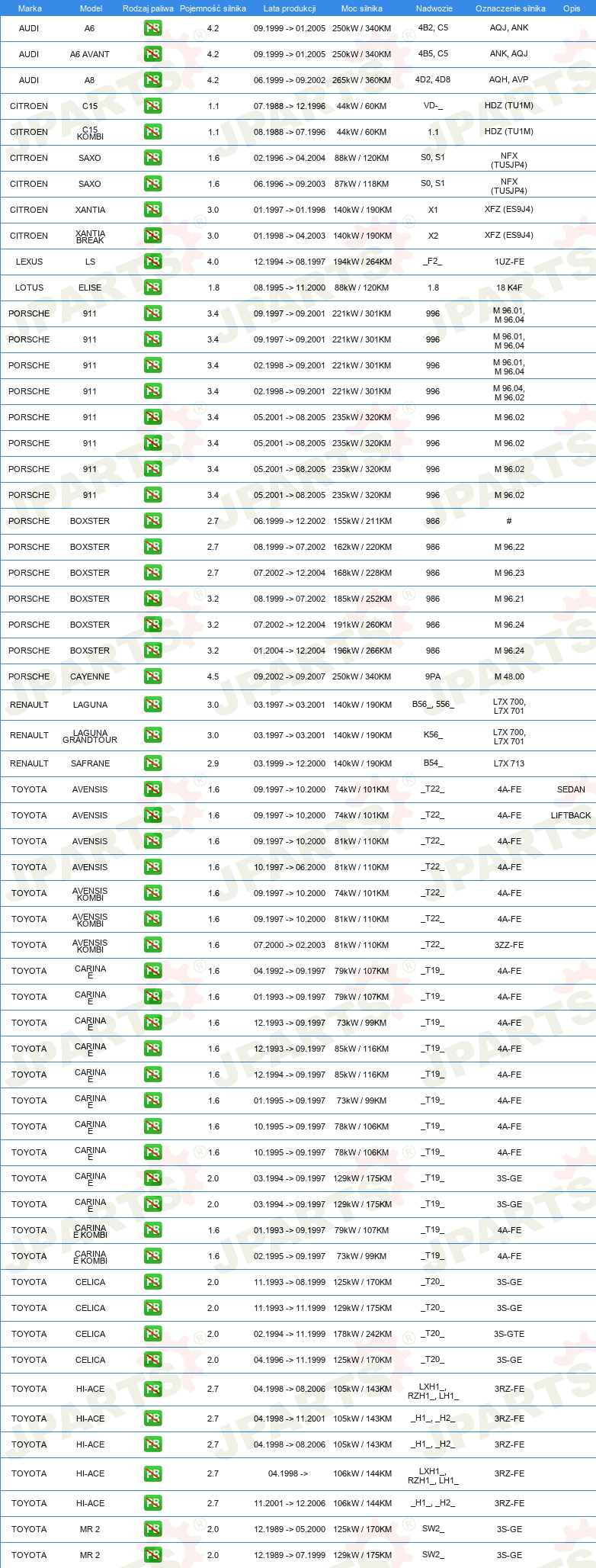Click the fuel icon in the PORSCHE CAYENNE row

[152, 676]
